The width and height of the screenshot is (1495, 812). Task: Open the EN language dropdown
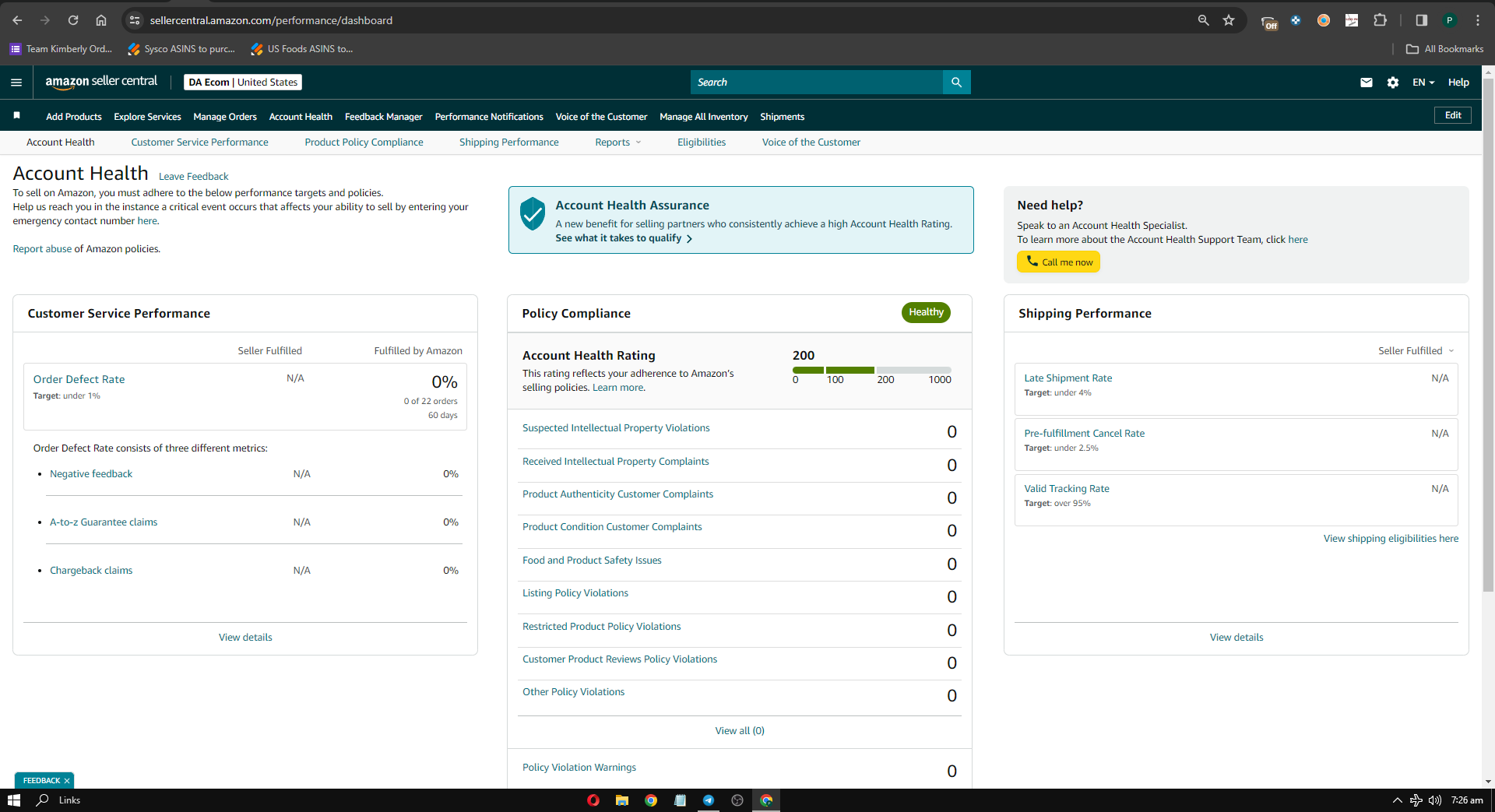1423,83
